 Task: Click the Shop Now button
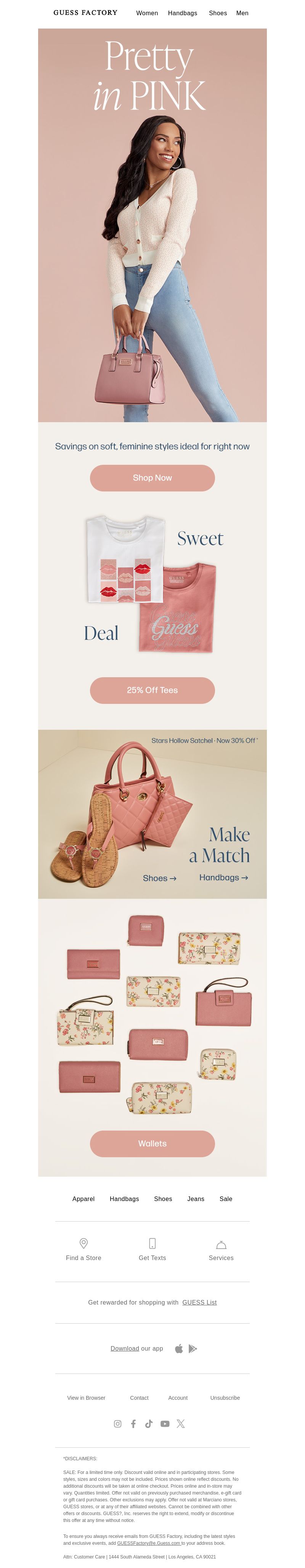coord(152,478)
